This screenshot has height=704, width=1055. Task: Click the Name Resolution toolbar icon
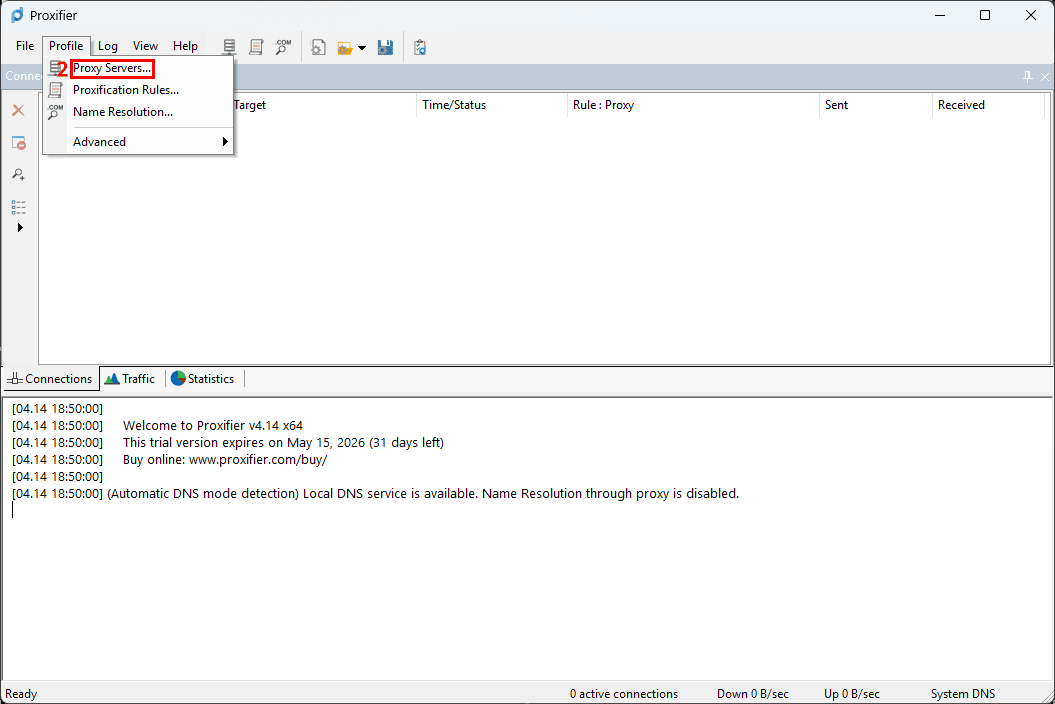coord(283,46)
